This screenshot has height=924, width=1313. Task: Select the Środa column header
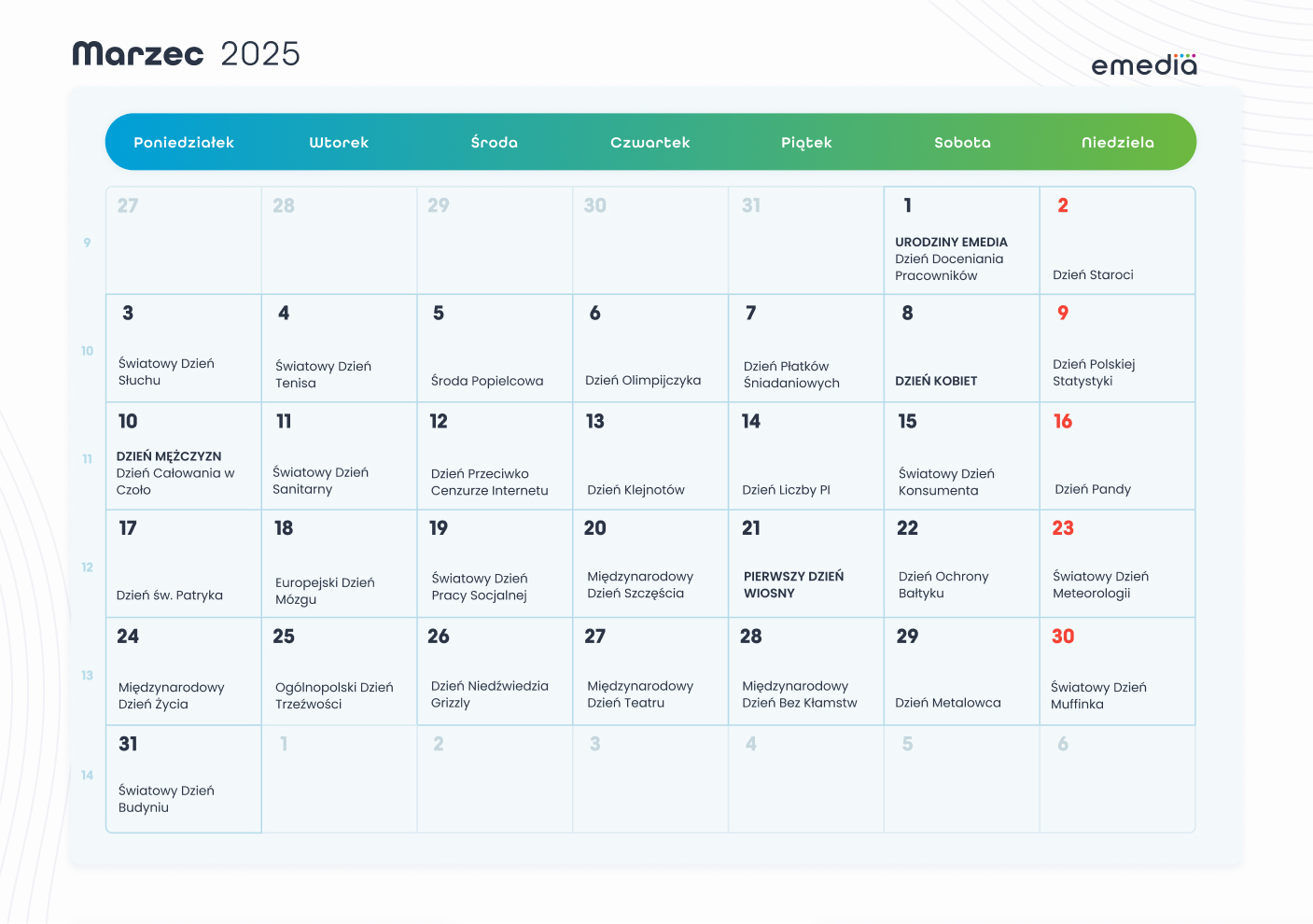click(495, 143)
